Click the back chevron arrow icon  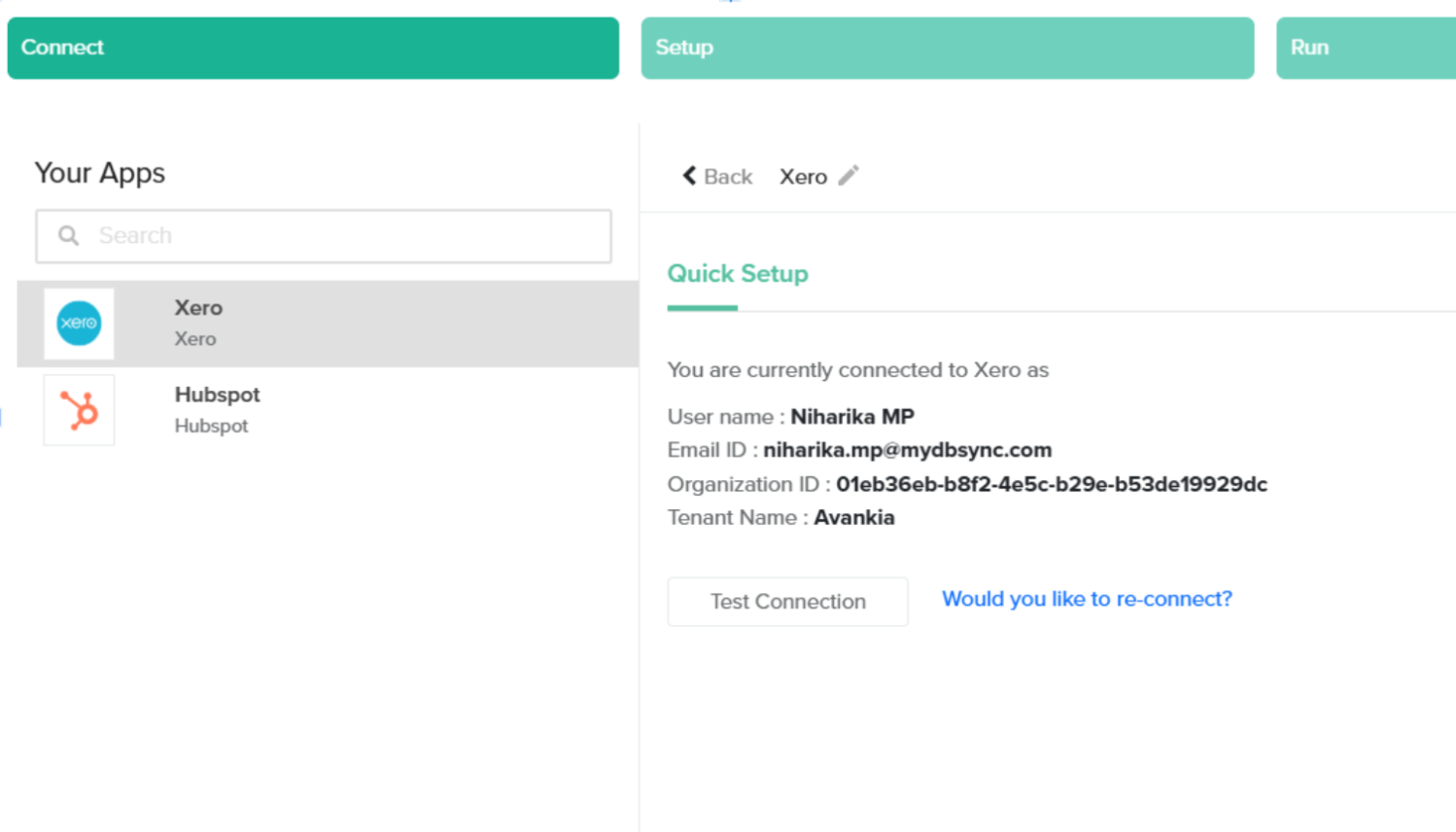[x=689, y=176]
